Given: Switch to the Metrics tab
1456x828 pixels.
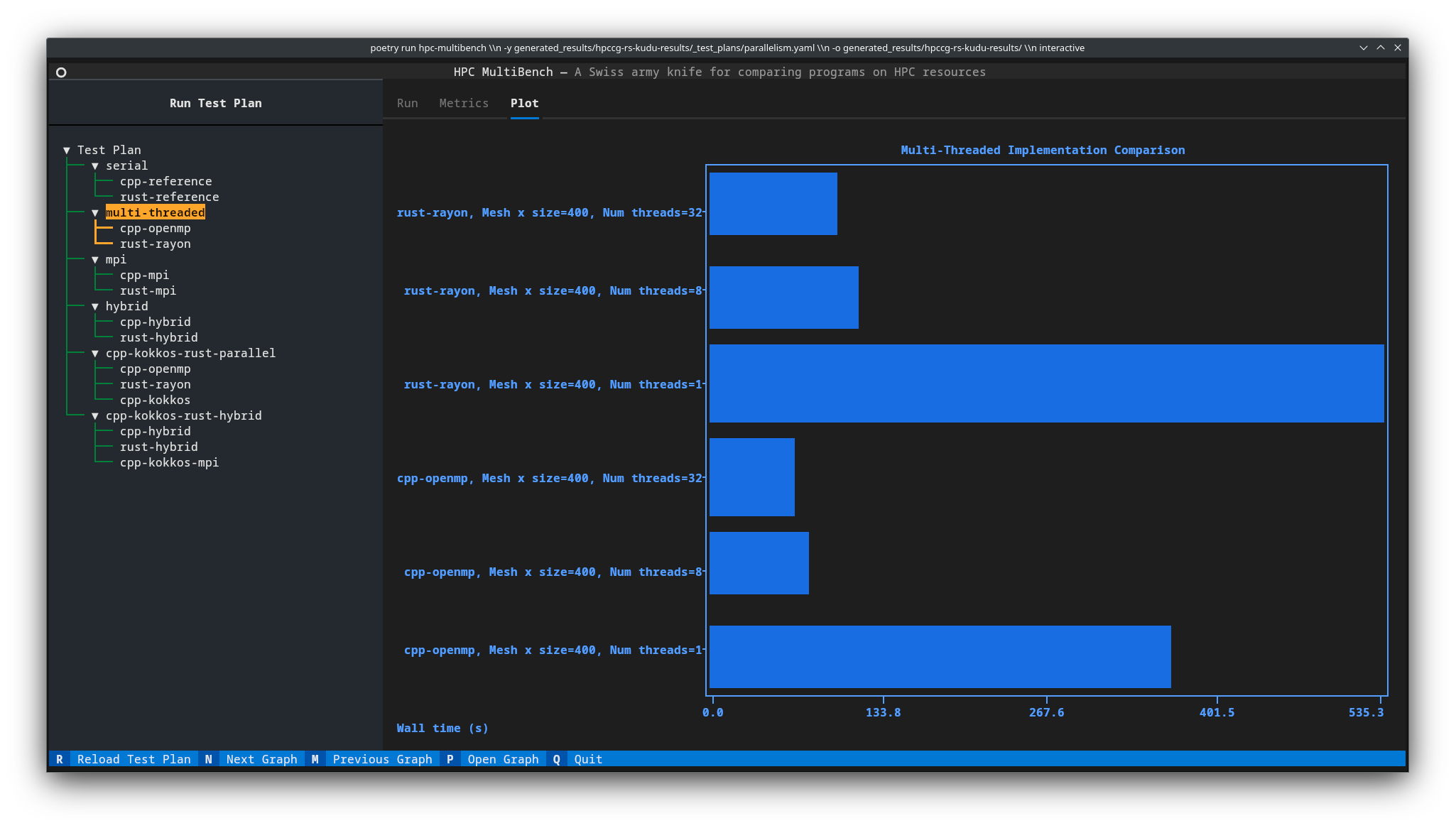Looking at the screenshot, I should point(464,104).
